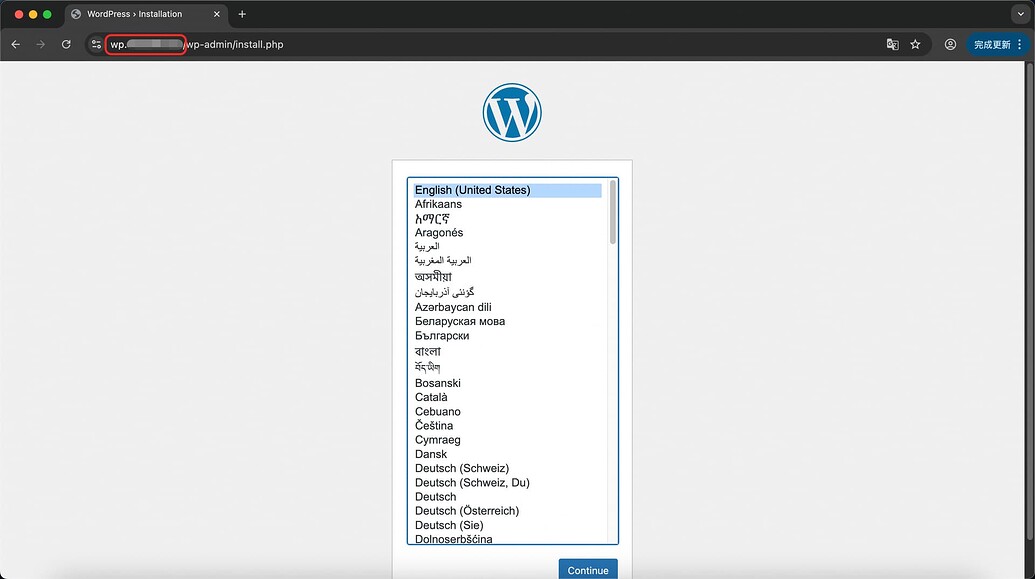Select Cebuano in the language list
Image resolution: width=1035 pixels, height=579 pixels.
507,411
